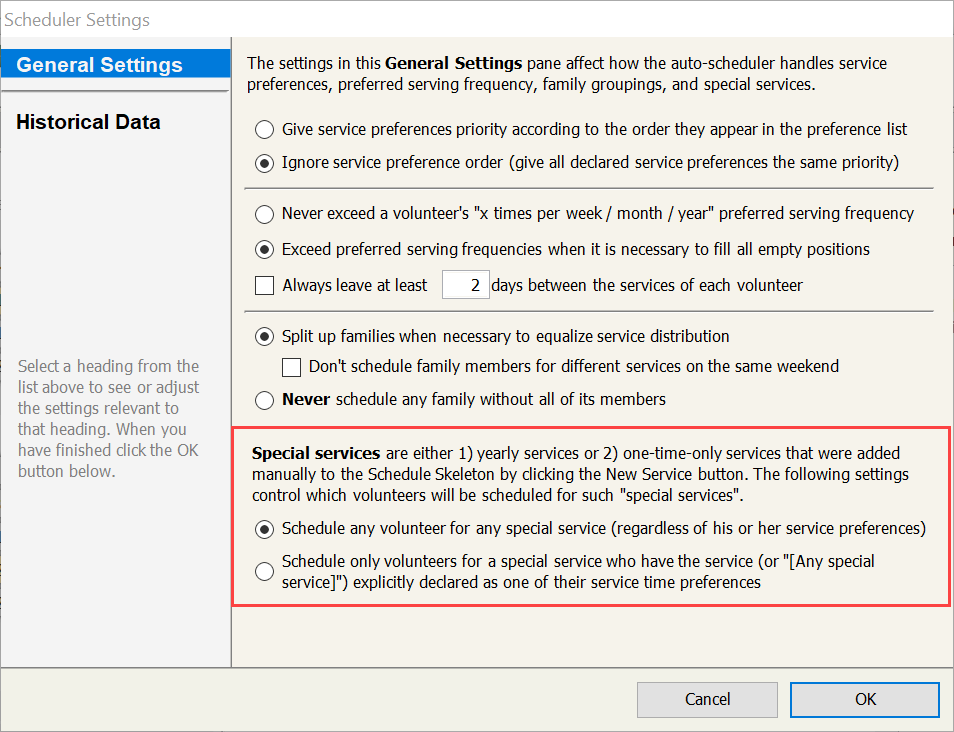Choose "Never schedule any family without all members"

[x=264, y=400]
